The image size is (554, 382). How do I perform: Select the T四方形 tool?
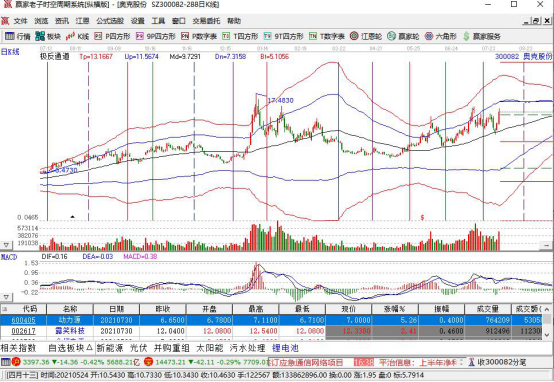coord(240,36)
